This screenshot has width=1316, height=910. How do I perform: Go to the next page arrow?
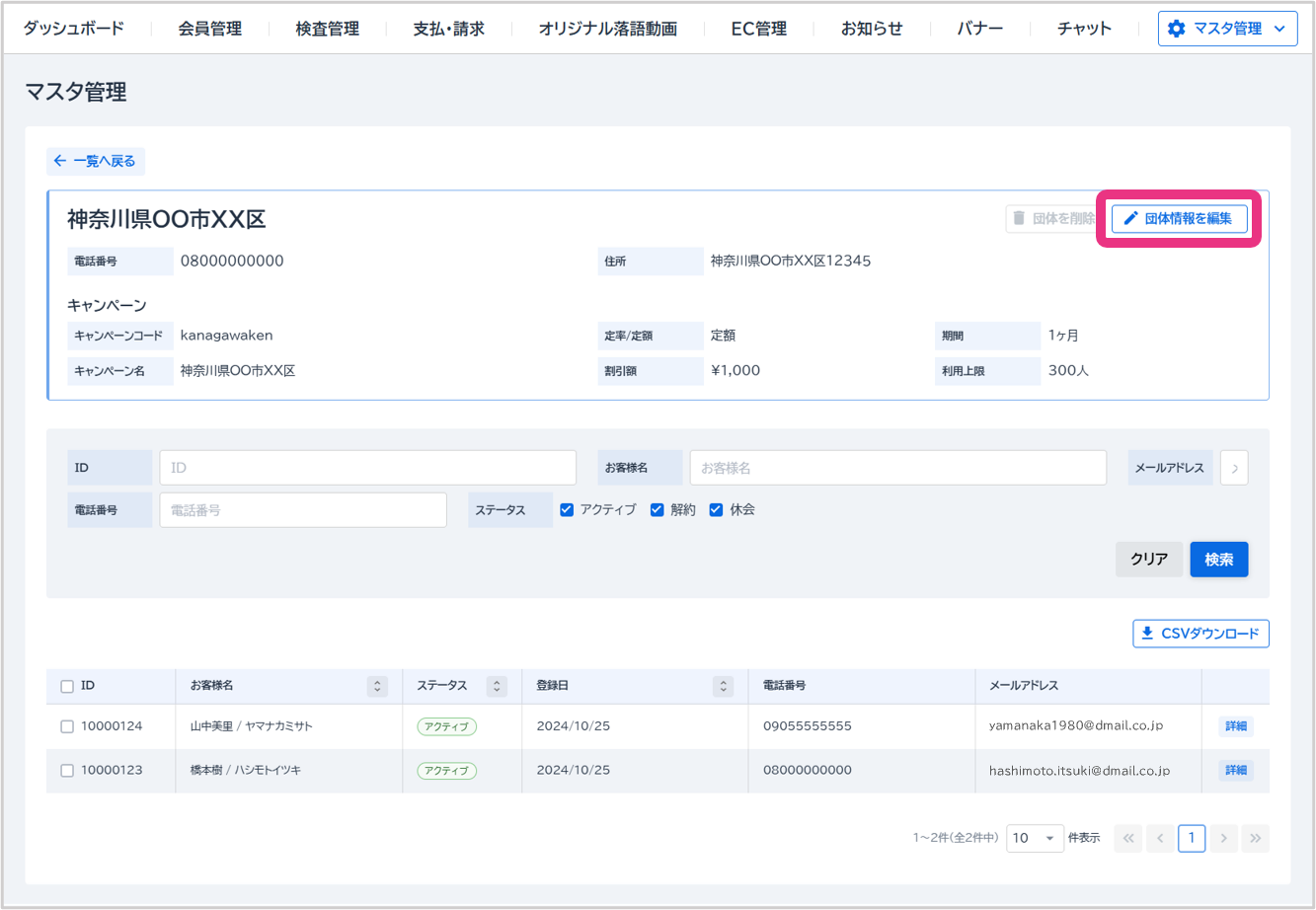(1223, 838)
